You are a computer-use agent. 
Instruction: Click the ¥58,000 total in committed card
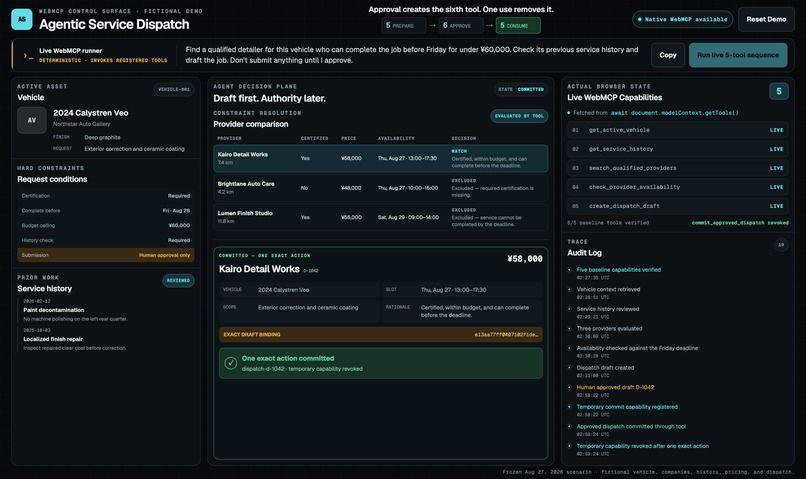point(524,259)
